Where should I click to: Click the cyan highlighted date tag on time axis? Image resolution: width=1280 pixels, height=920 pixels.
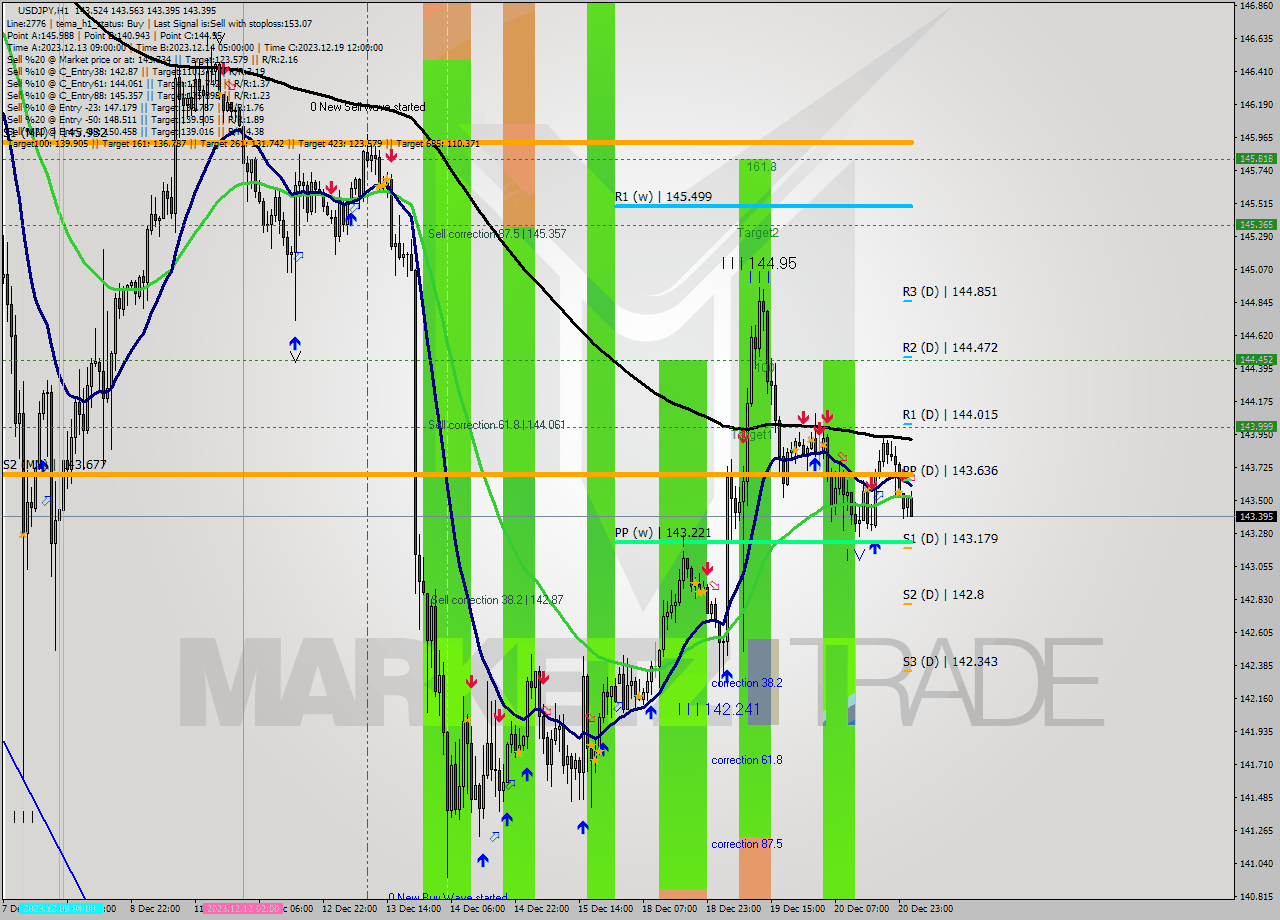coord(61,909)
